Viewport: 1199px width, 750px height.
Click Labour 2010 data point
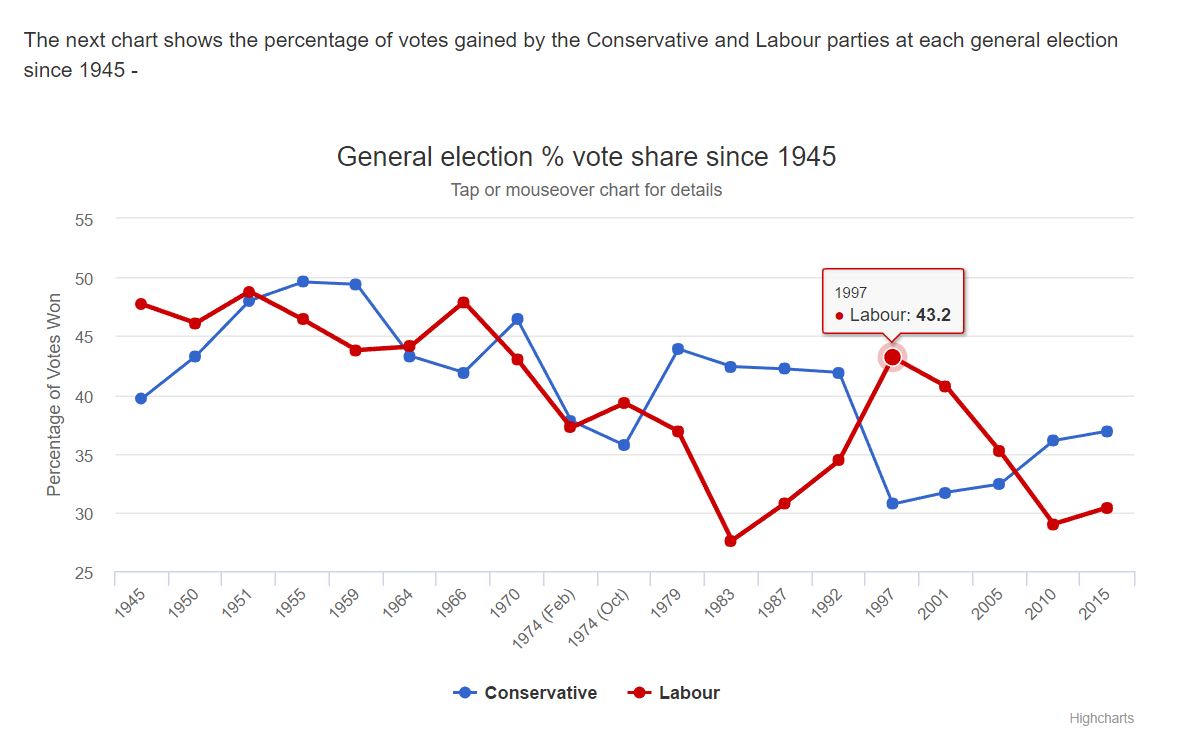click(1053, 524)
